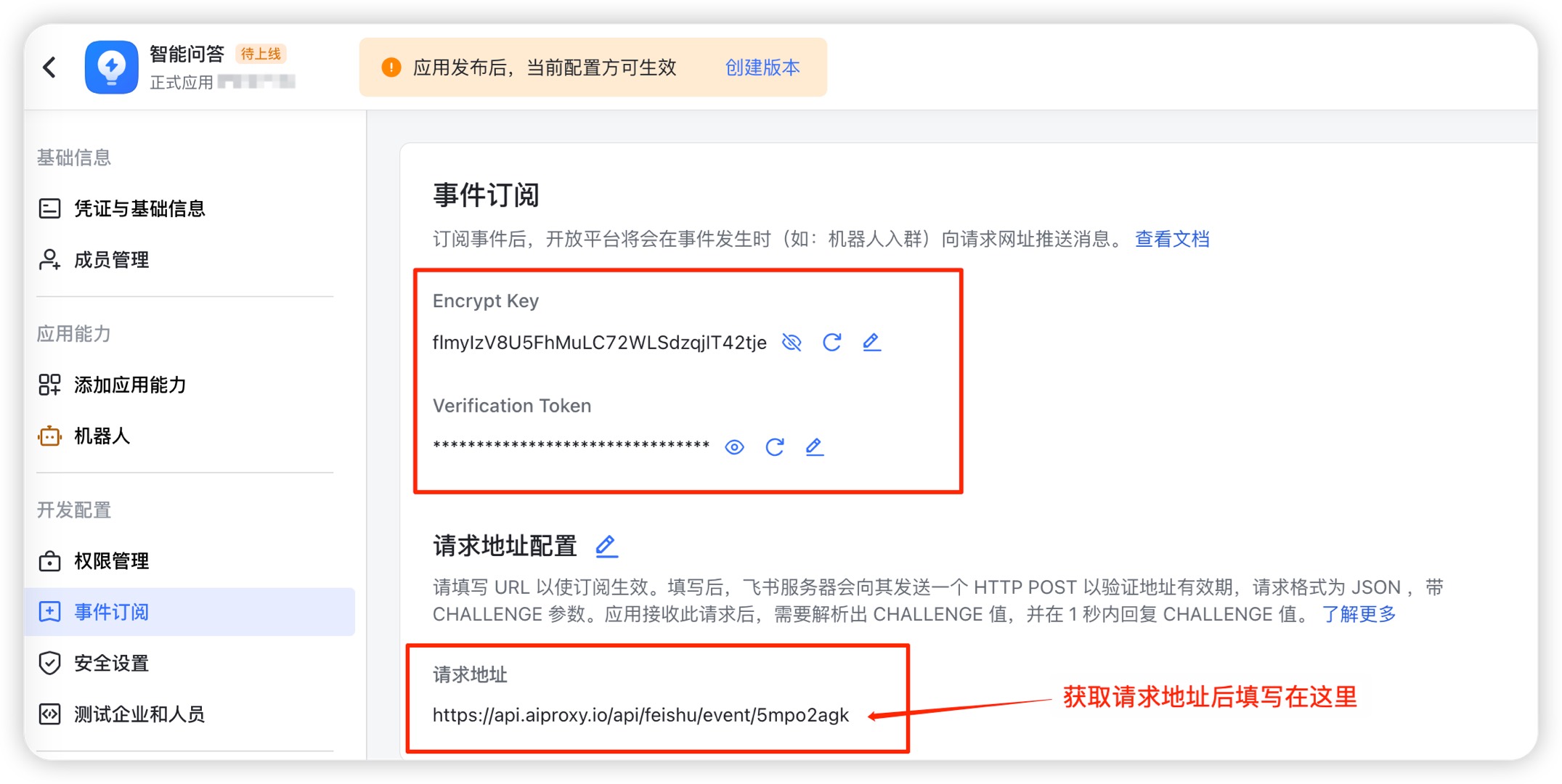Hide the Encrypt Key value

pyautogui.click(x=792, y=342)
